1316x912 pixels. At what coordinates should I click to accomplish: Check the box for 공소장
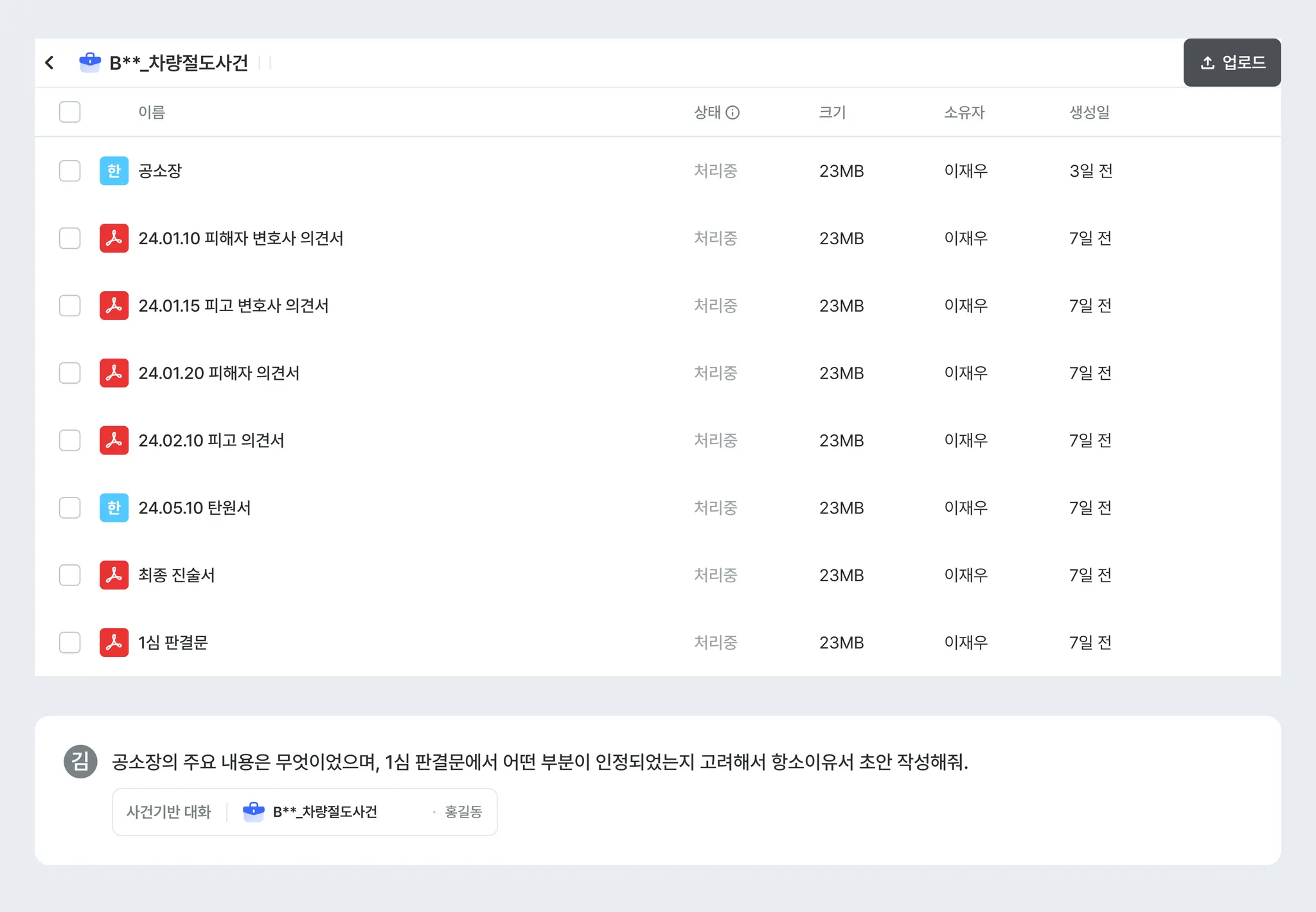click(69, 171)
